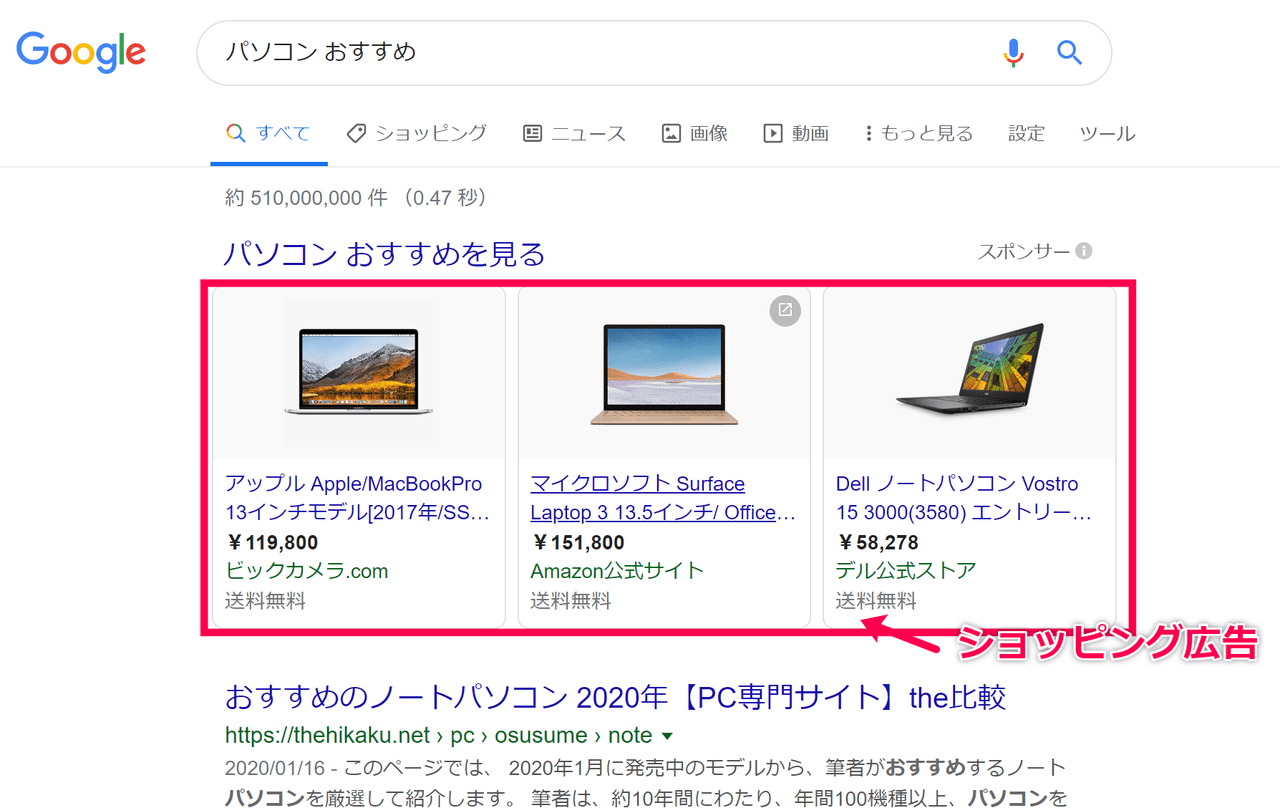
Task: Click the blue search magnifier icon
Action: [x=1070, y=52]
